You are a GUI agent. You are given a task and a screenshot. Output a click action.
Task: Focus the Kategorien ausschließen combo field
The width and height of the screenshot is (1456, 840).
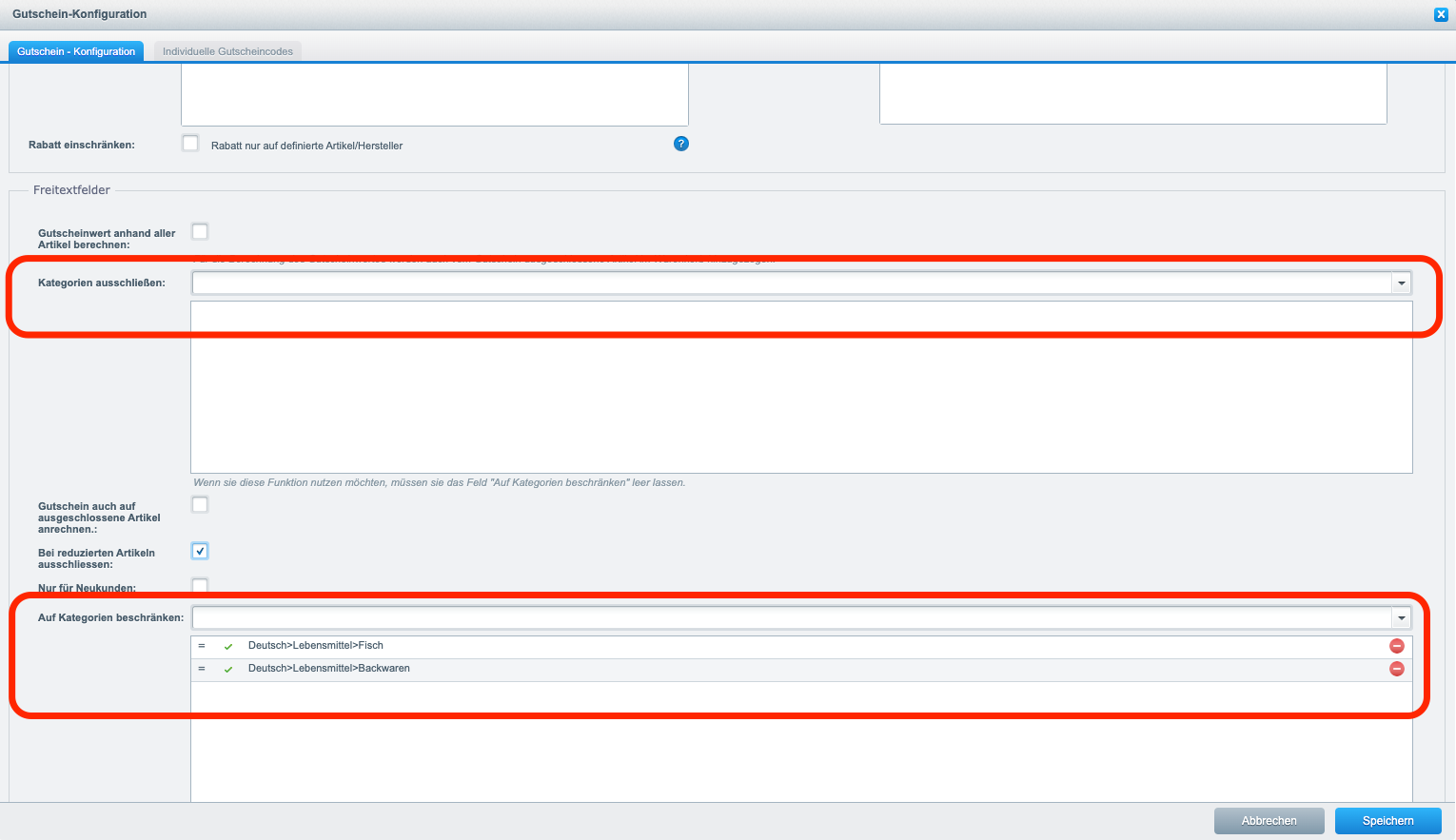792,283
